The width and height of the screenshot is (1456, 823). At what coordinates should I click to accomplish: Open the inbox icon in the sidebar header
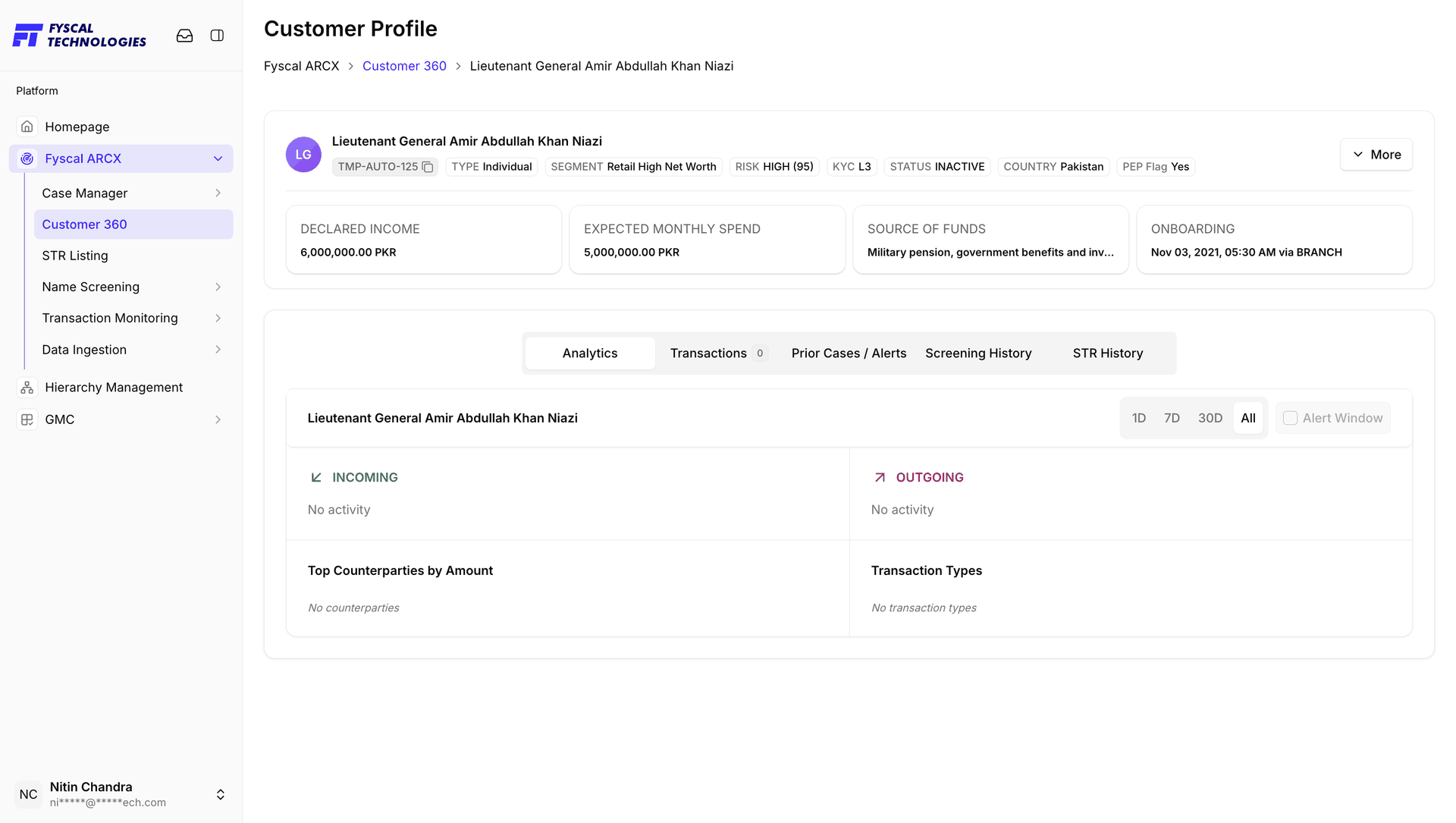tap(184, 36)
